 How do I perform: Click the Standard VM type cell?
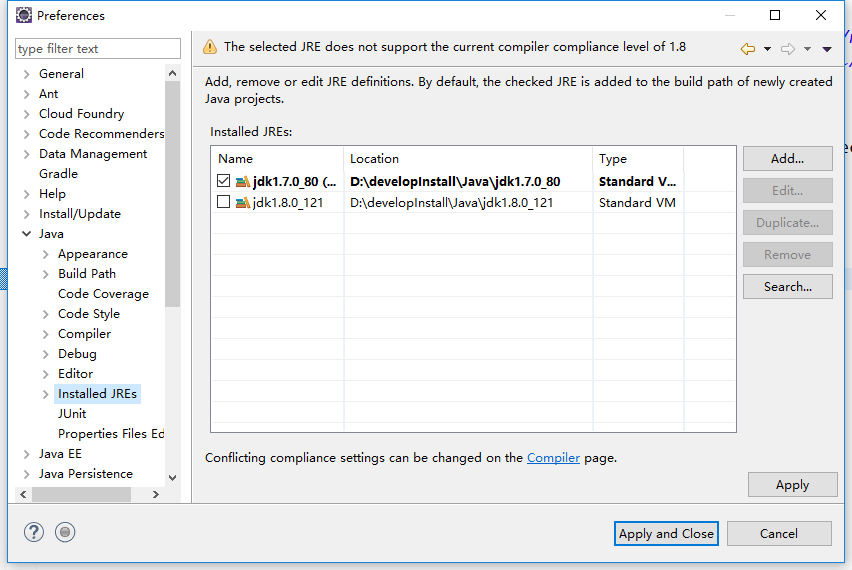(637, 203)
